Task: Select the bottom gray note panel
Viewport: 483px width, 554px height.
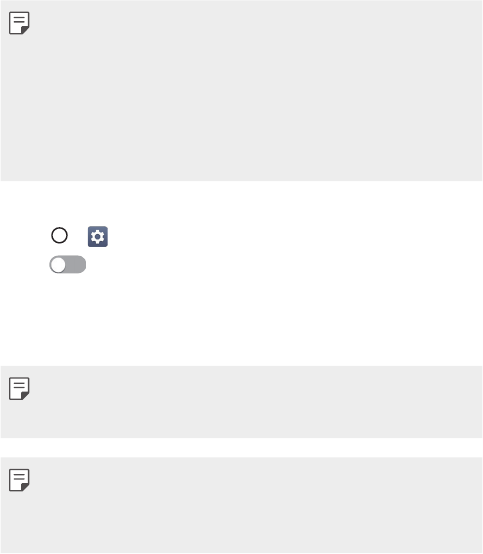Action: click(x=241, y=505)
